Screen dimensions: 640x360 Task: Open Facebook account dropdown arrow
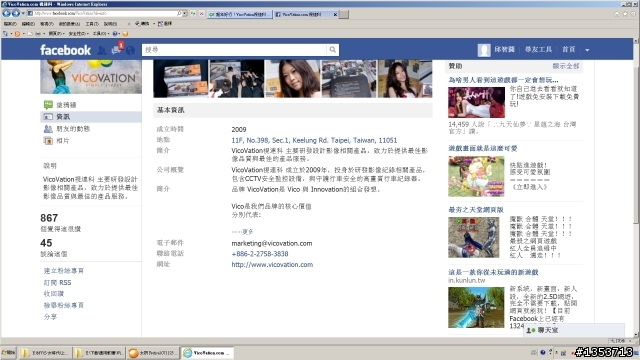587,50
